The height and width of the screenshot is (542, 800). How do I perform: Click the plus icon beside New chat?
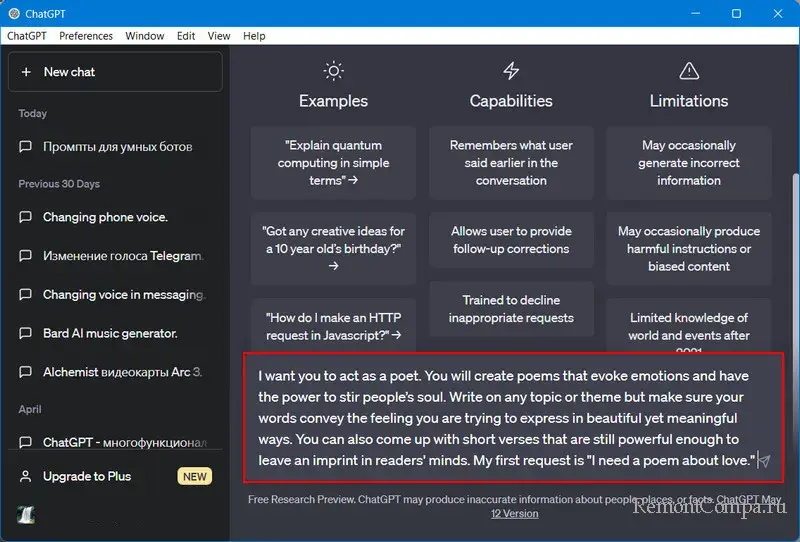27,72
